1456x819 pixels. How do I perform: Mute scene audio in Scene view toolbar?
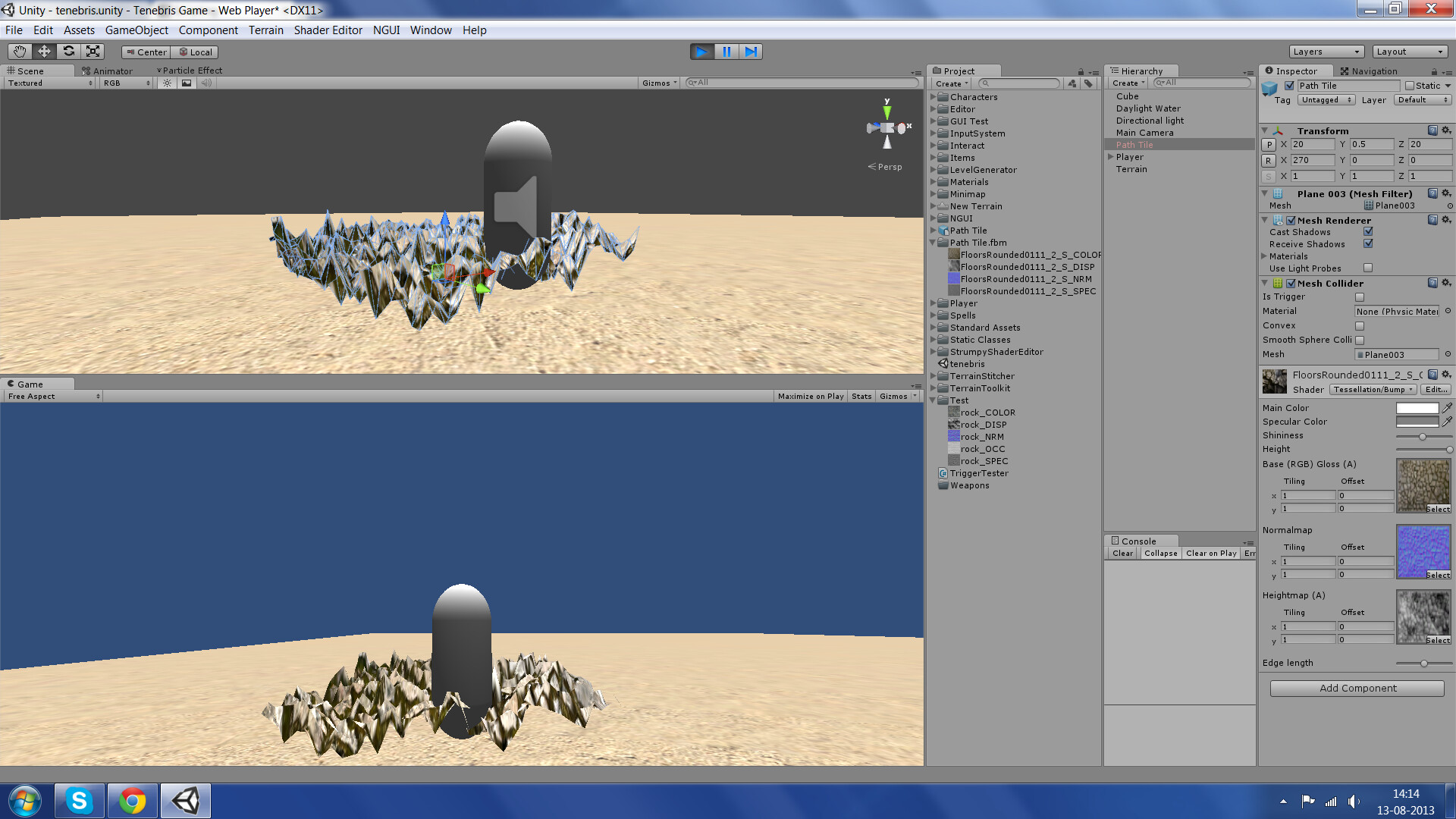coord(206,83)
